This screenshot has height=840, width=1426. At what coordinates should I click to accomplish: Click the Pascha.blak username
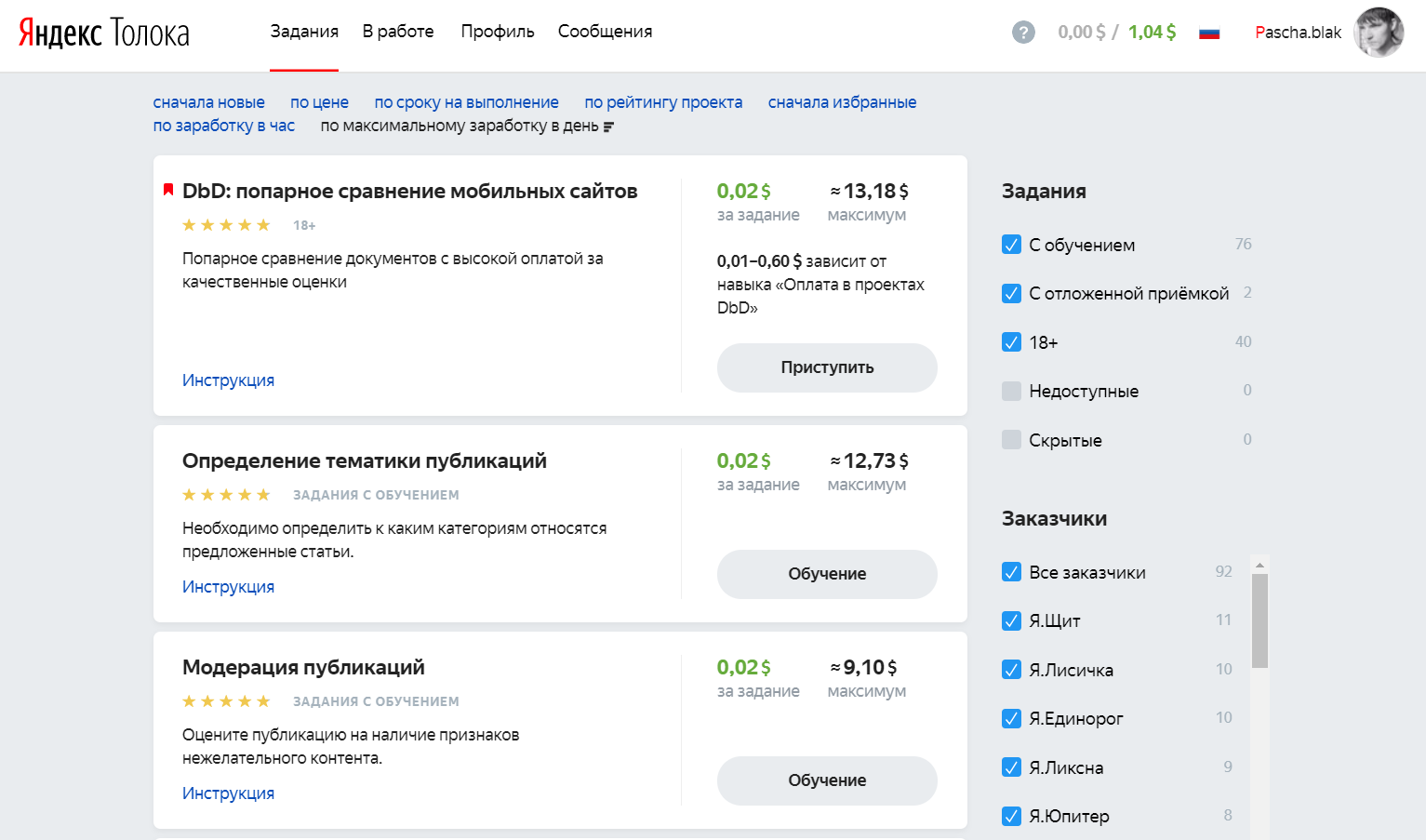point(1298,33)
